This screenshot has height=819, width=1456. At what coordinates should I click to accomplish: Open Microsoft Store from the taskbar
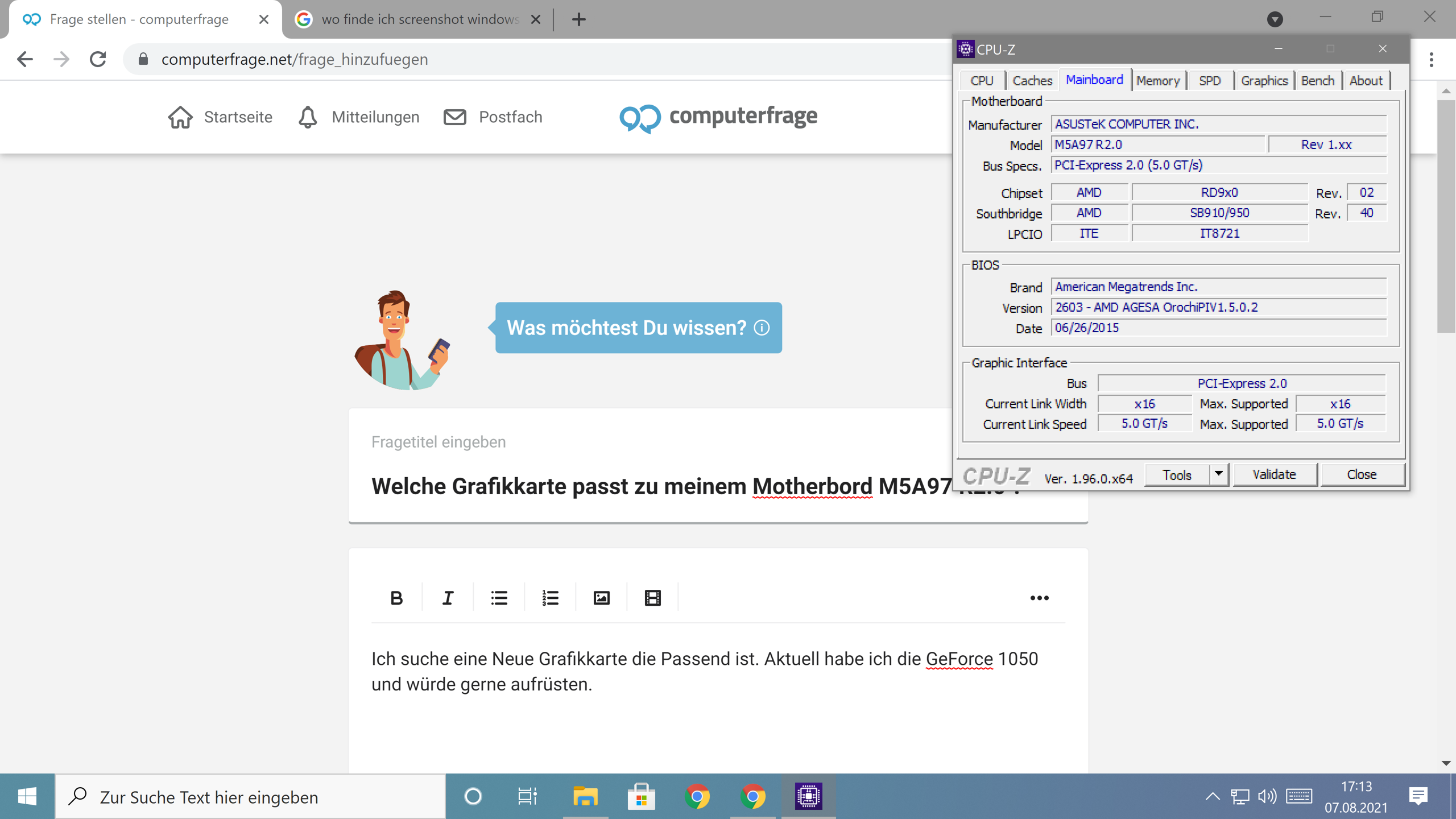point(641,796)
